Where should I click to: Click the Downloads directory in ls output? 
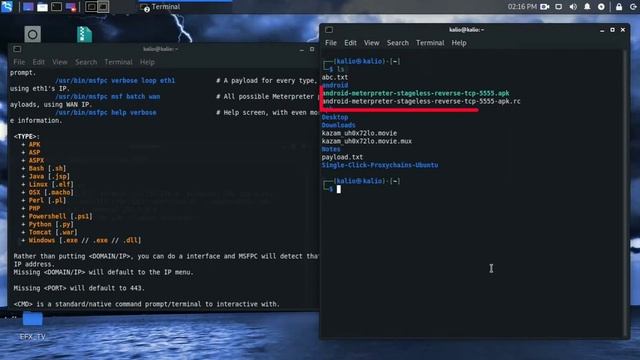click(338, 125)
